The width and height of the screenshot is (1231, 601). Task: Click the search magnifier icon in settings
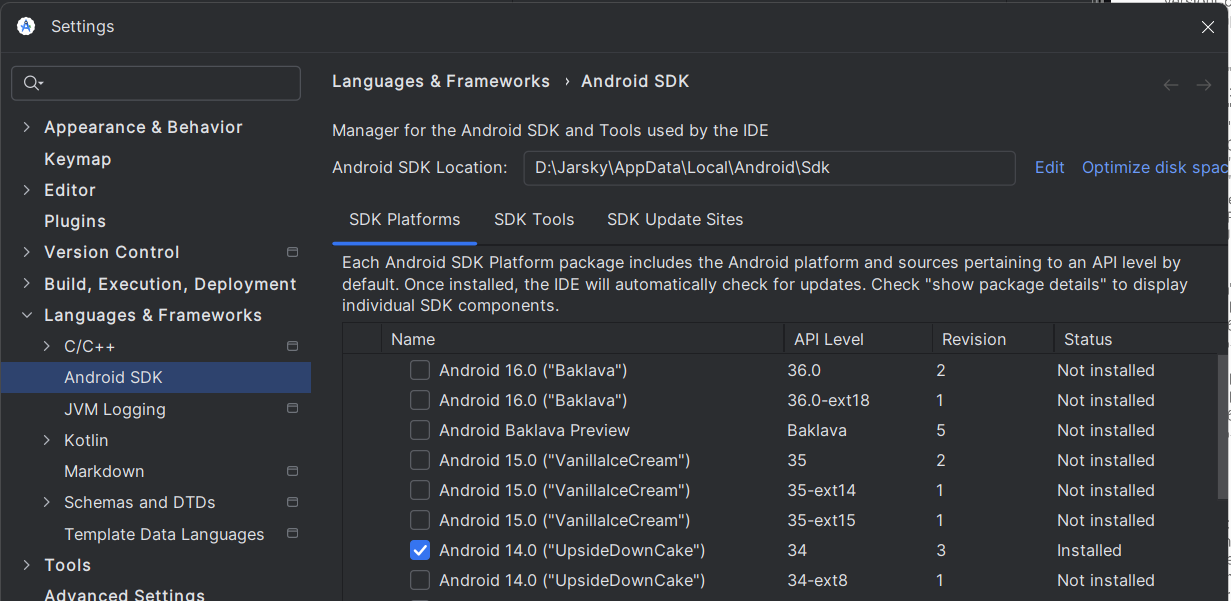pyautogui.click(x=32, y=83)
